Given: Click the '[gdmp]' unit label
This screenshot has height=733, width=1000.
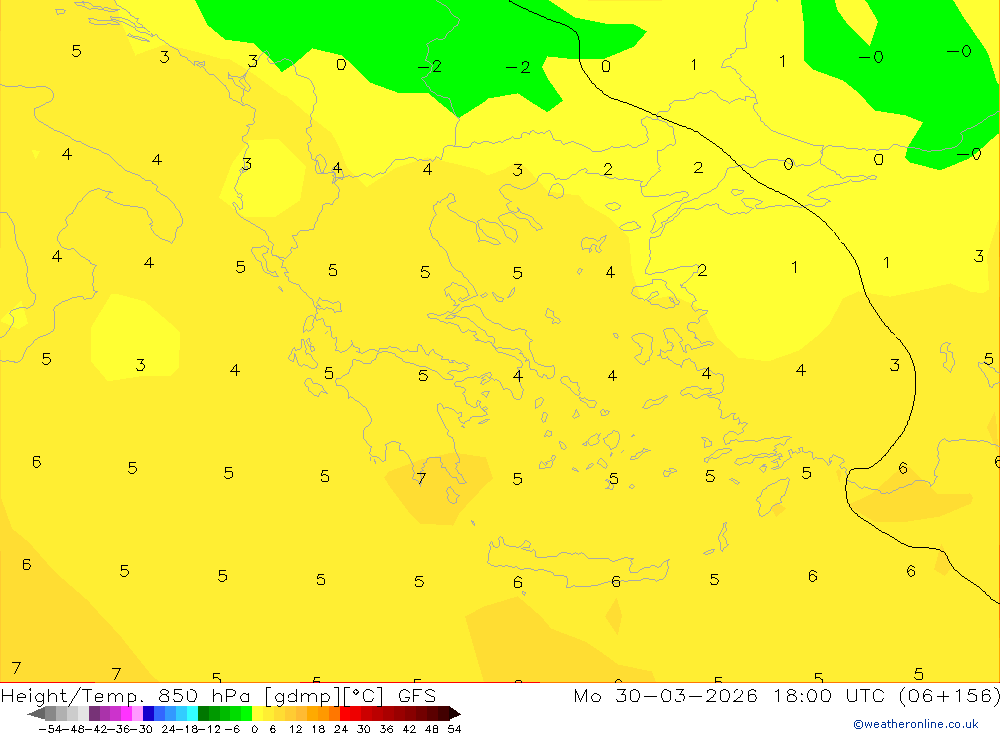Looking at the screenshot, I should pyautogui.click(x=300, y=696).
